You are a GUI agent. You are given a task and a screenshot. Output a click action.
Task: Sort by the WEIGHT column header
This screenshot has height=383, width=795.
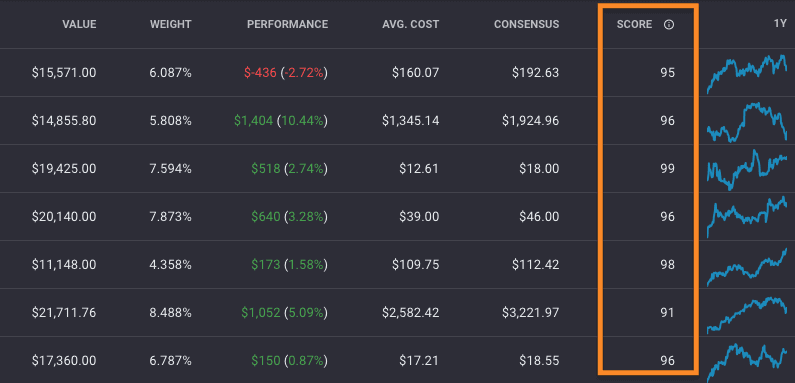point(170,24)
